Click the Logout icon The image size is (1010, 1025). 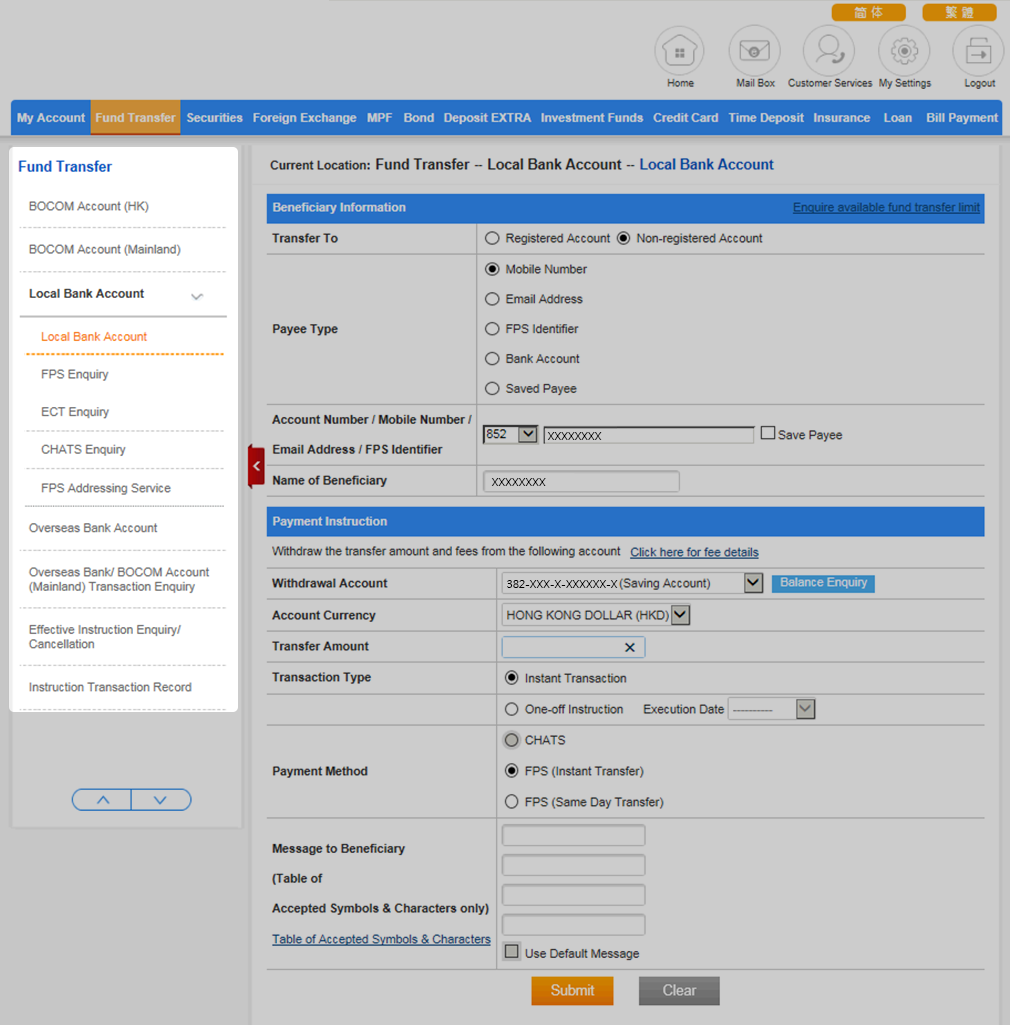point(978,51)
